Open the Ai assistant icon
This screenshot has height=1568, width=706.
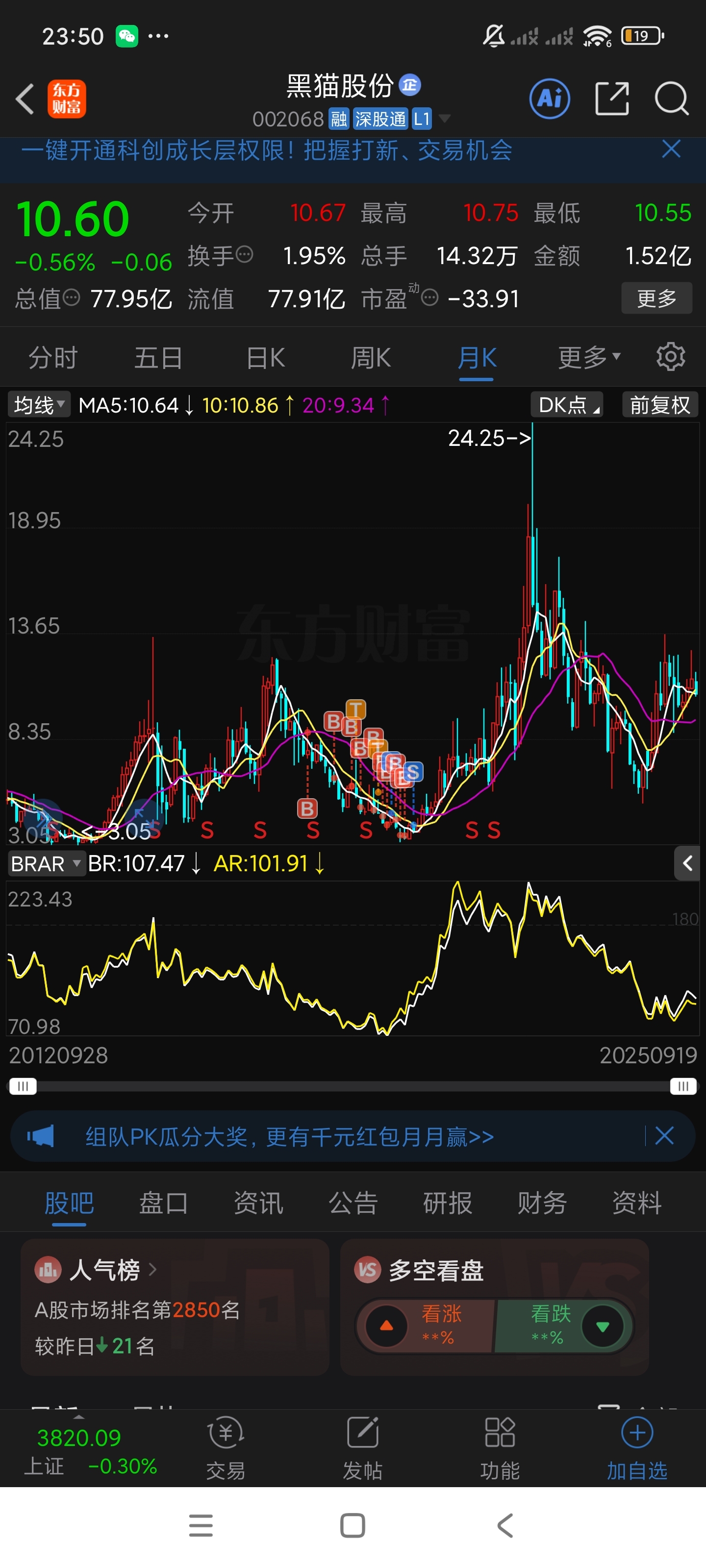tap(550, 98)
